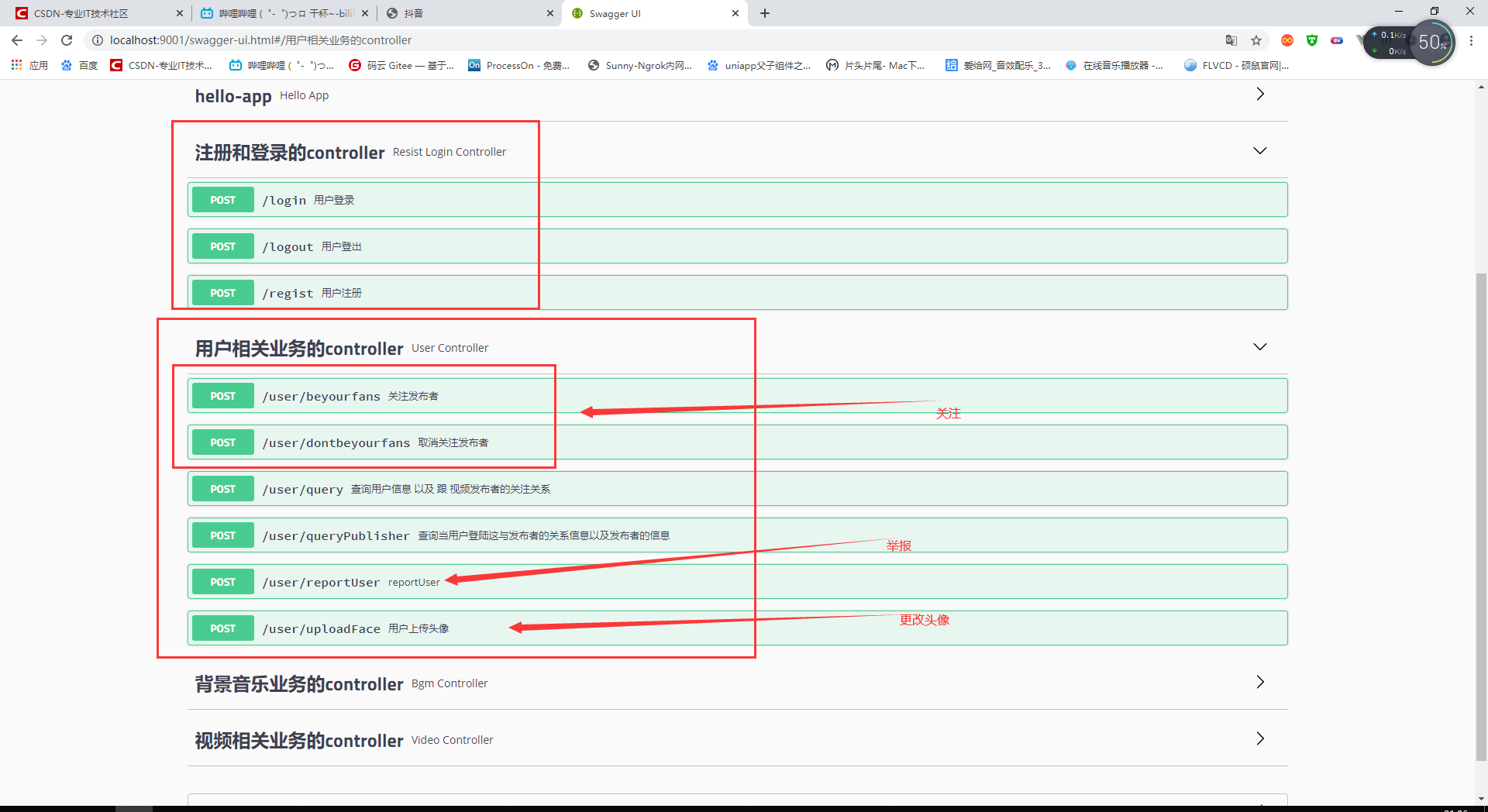The height and width of the screenshot is (812, 1488).
Task: Open the 哔哩哔哩 bookmark
Action: 282,65
